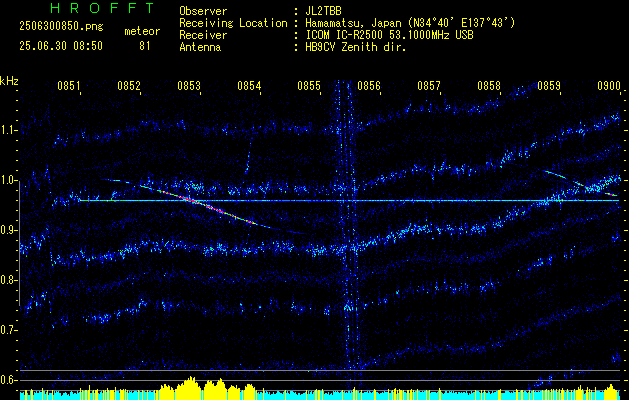
Task: Click the Observer label
Action: 203,11
